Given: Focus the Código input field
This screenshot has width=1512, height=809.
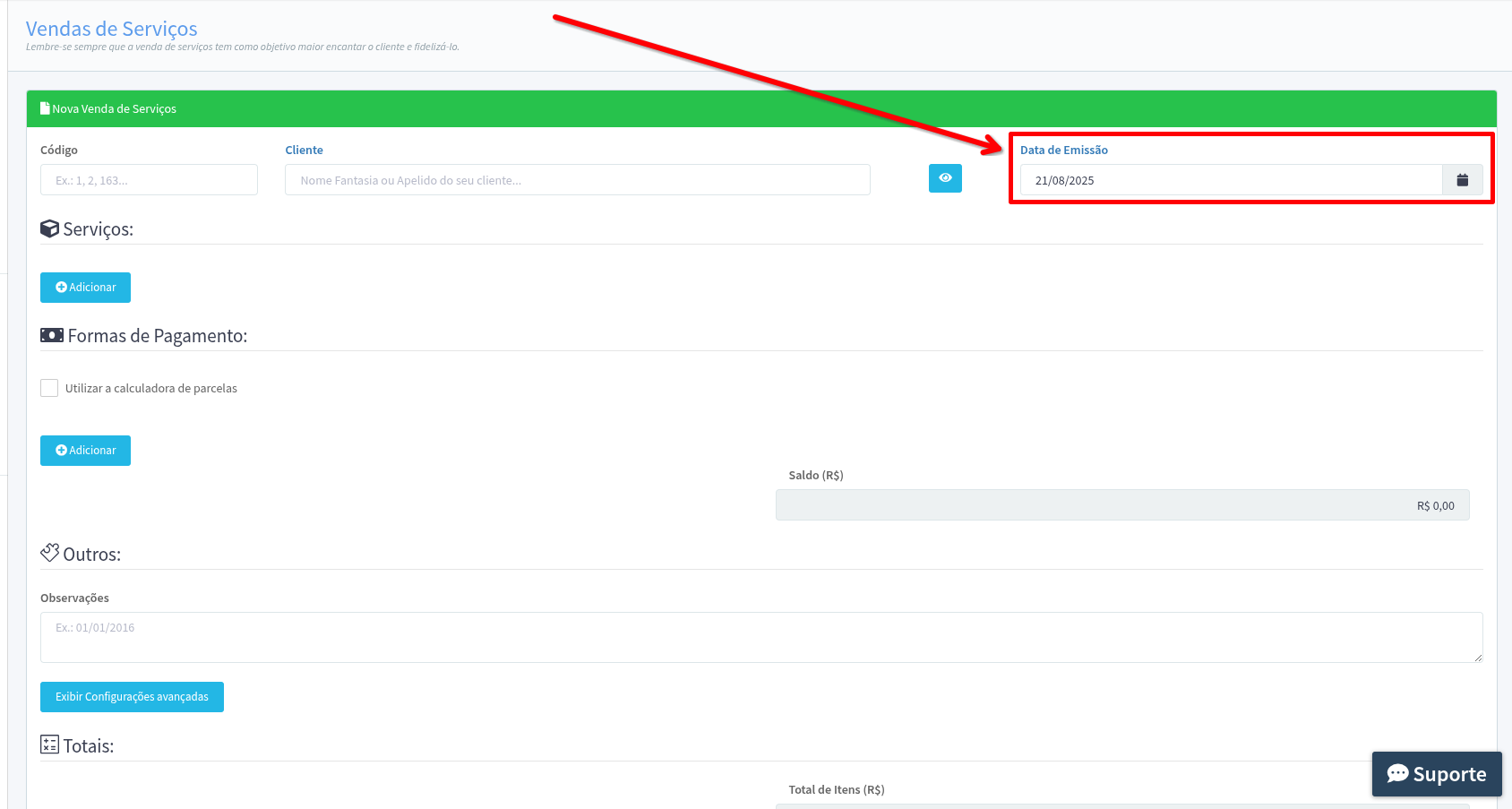Looking at the screenshot, I should 149,180.
